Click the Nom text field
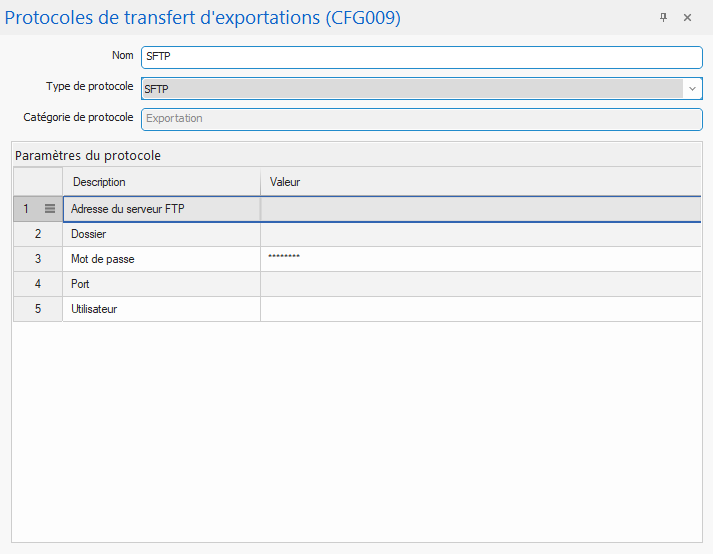This screenshot has height=554, width=713. coord(422,57)
